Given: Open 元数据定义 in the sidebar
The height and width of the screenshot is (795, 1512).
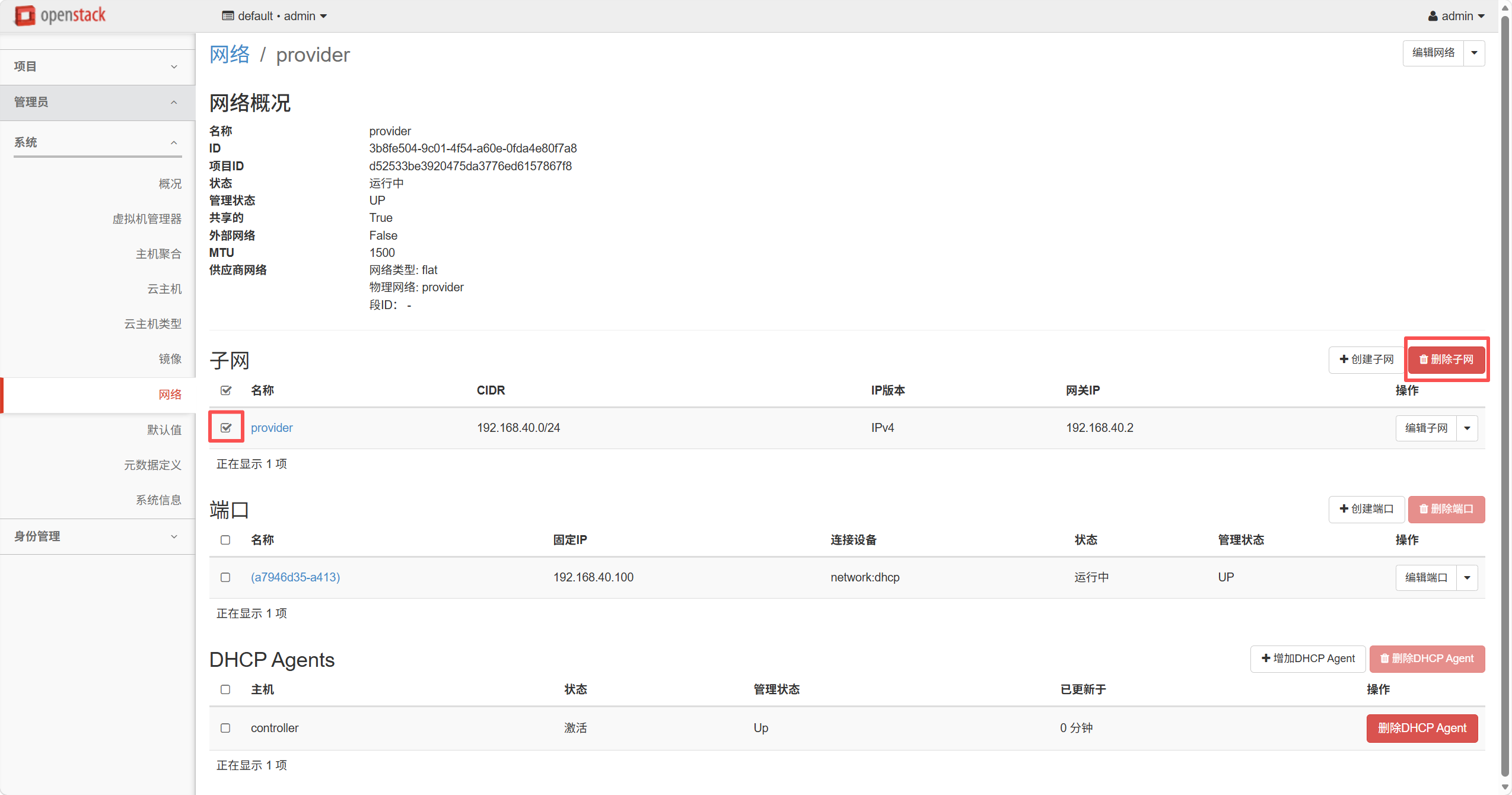Looking at the screenshot, I should [x=152, y=465].
